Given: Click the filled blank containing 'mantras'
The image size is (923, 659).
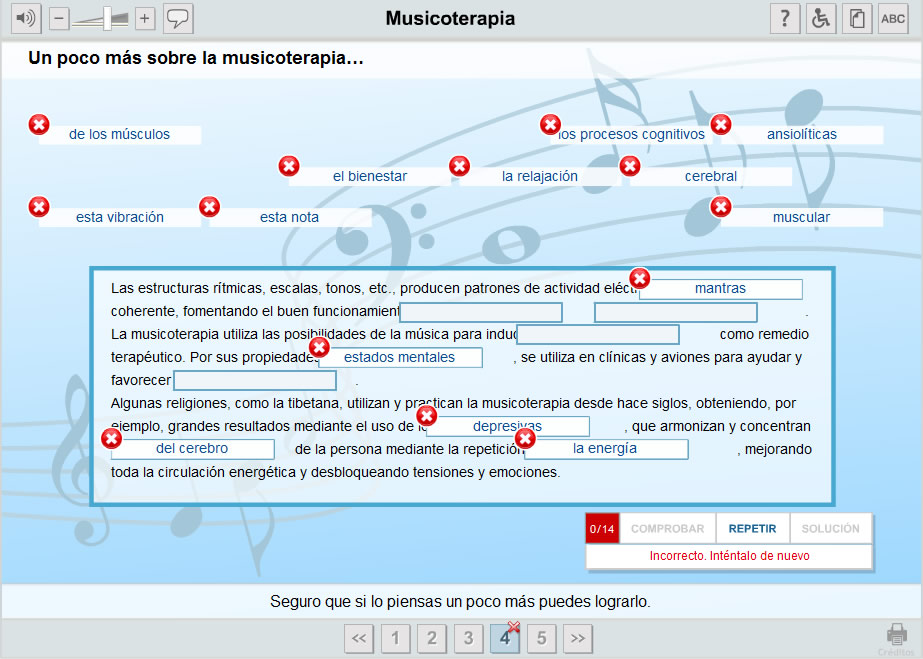Looking at the screenshot, I should point(721,289).
